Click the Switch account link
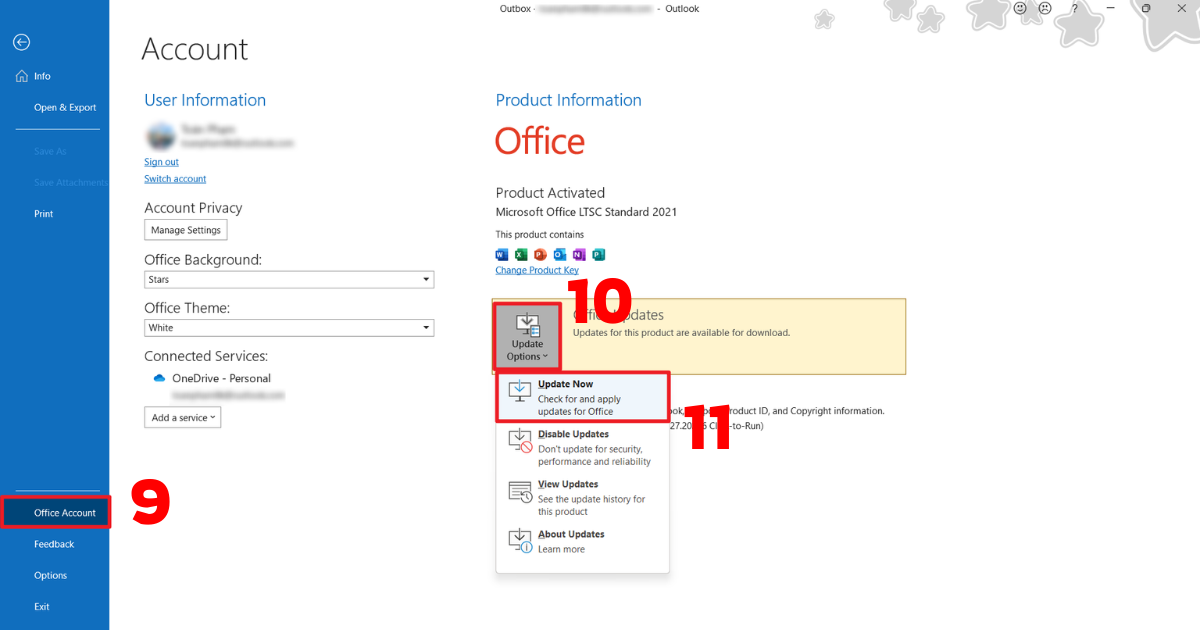 click(x=175, y=179)
